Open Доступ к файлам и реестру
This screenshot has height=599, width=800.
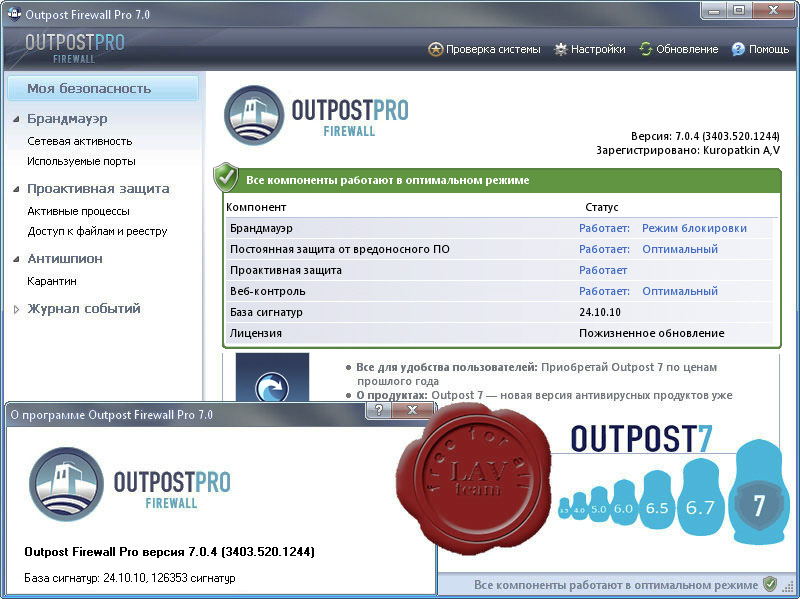[97, 232]
